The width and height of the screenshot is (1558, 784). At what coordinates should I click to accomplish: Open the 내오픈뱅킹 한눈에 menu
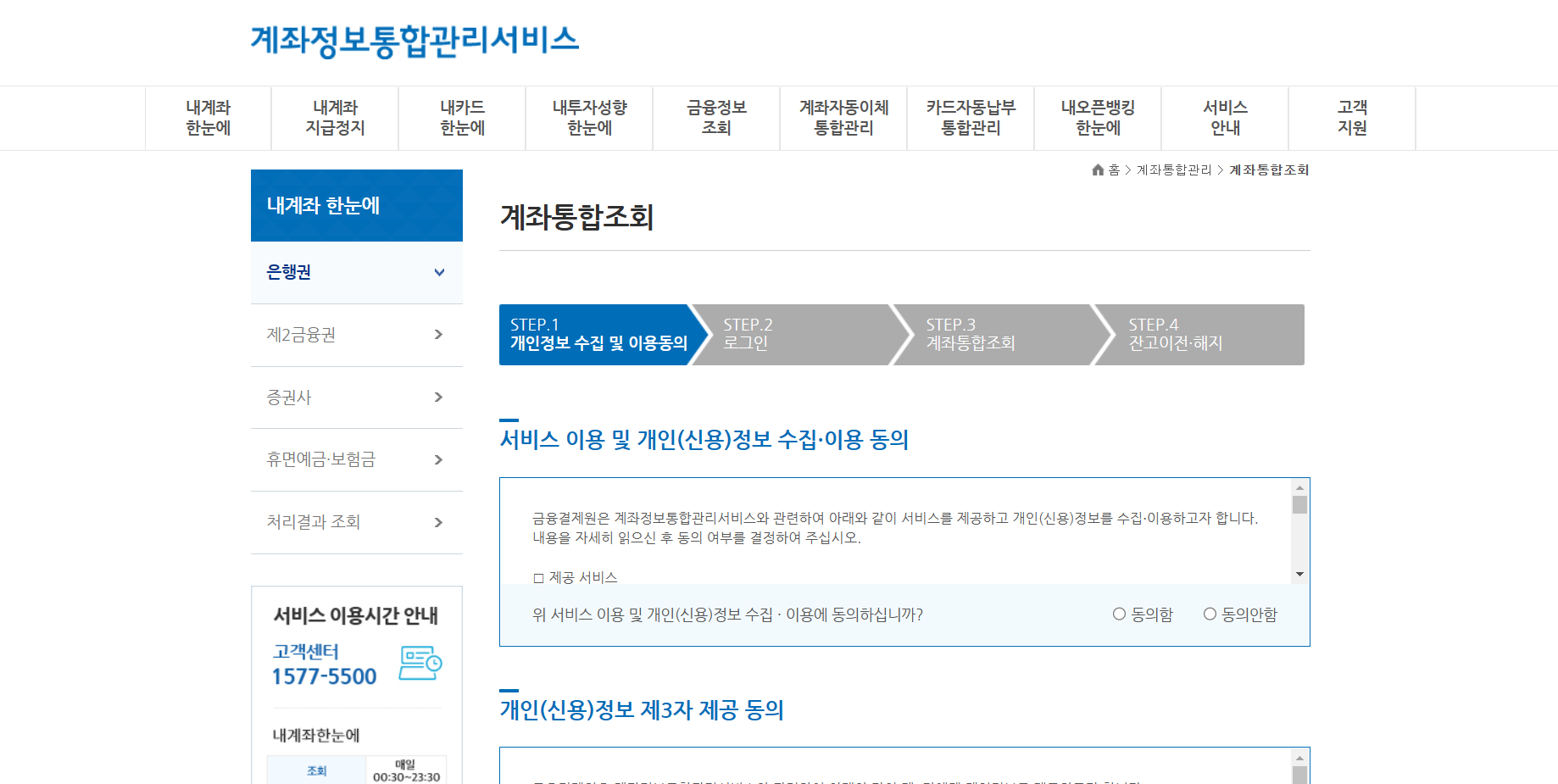pyautogui.click(x=1097, y=118)
